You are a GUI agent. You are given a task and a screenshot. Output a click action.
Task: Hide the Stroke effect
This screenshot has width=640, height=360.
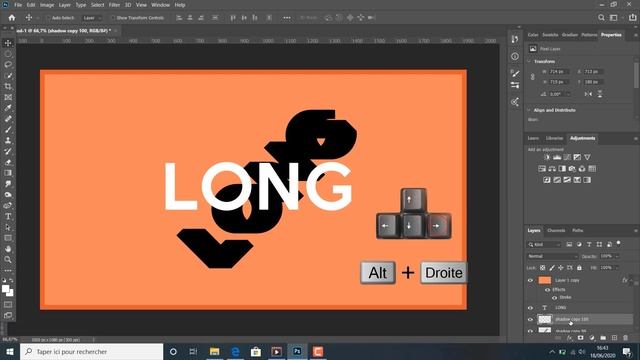pyautogui.click(x=554, y=298)
